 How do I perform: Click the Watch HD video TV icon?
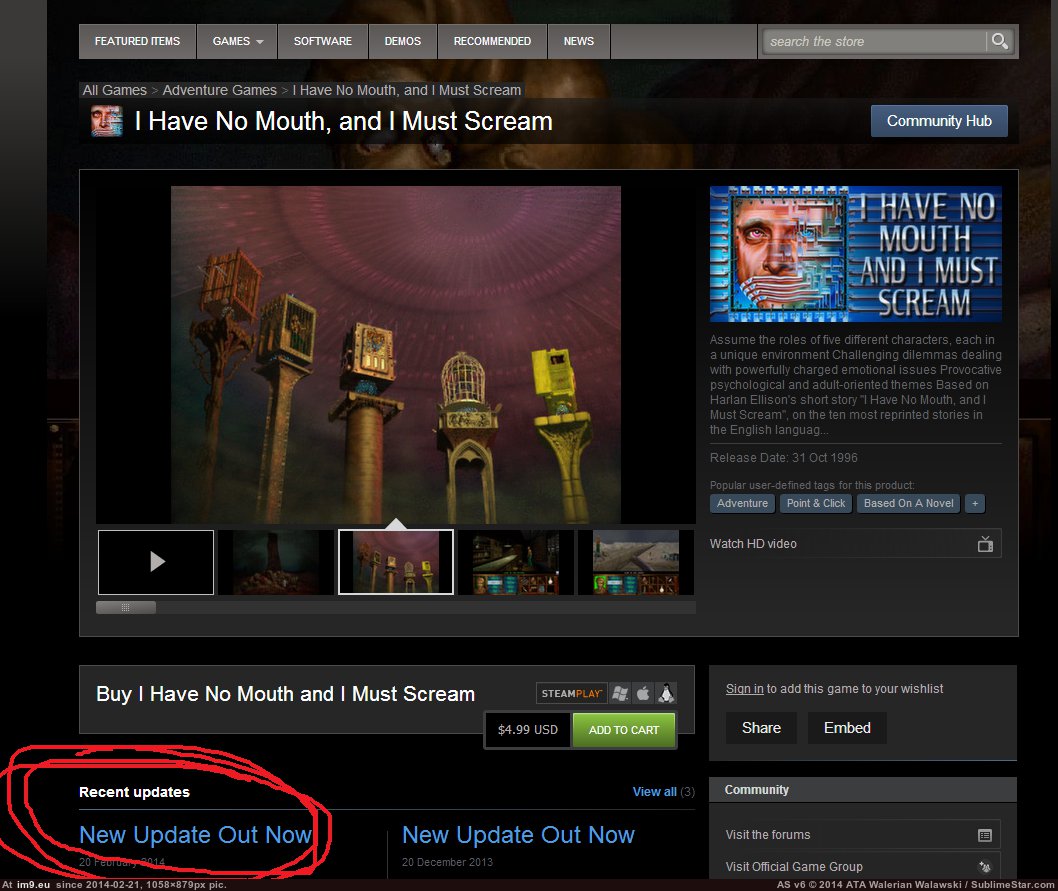(x=985, y=544)
